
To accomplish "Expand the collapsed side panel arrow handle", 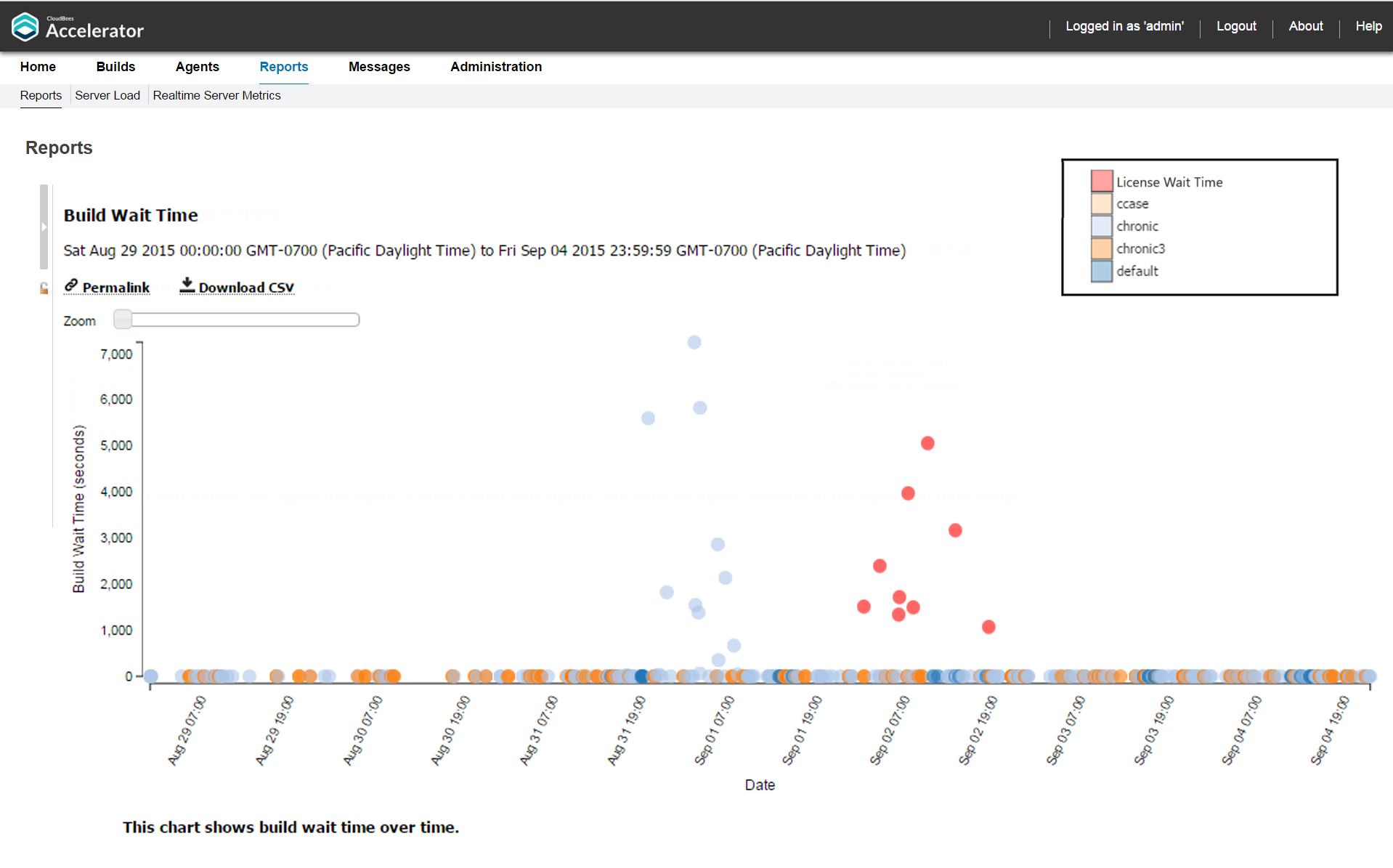I will (44, 227).
